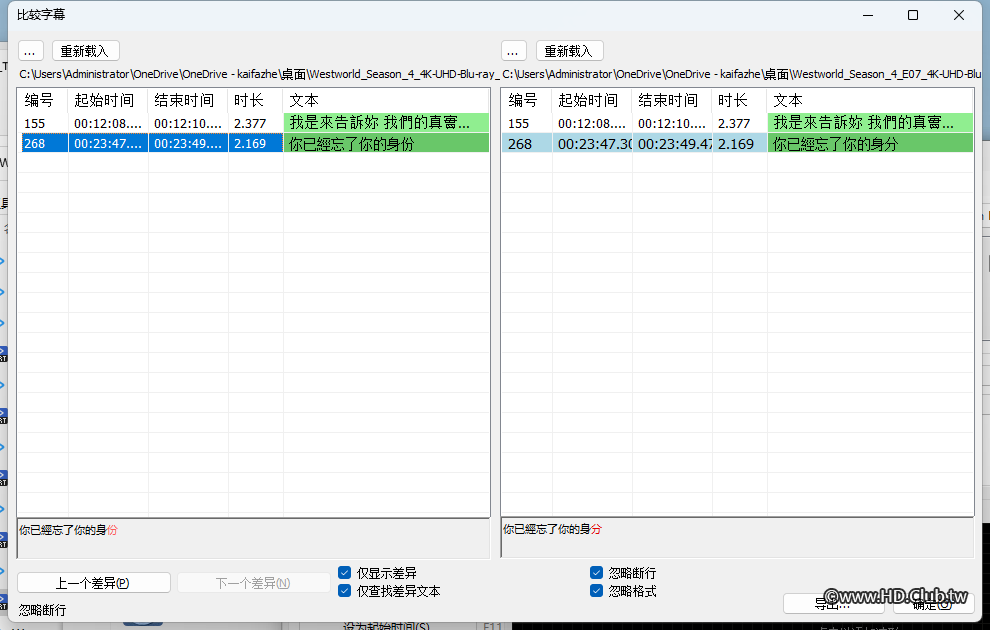This screenshot has width=990, height=630.
Task: Reload the left subtitle file
Action: click(x=85, y=51)
